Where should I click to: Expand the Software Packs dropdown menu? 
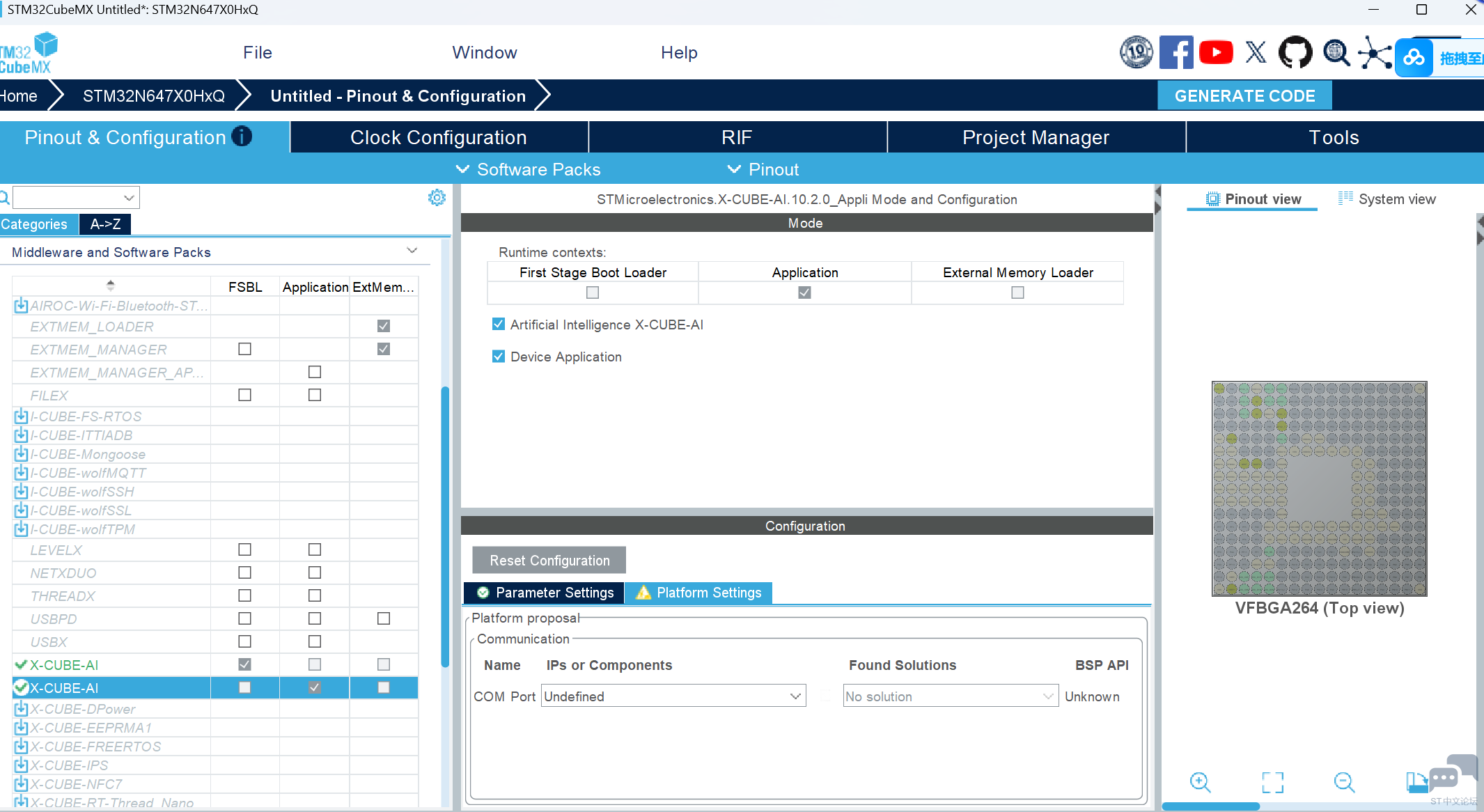tap(529, 169)
